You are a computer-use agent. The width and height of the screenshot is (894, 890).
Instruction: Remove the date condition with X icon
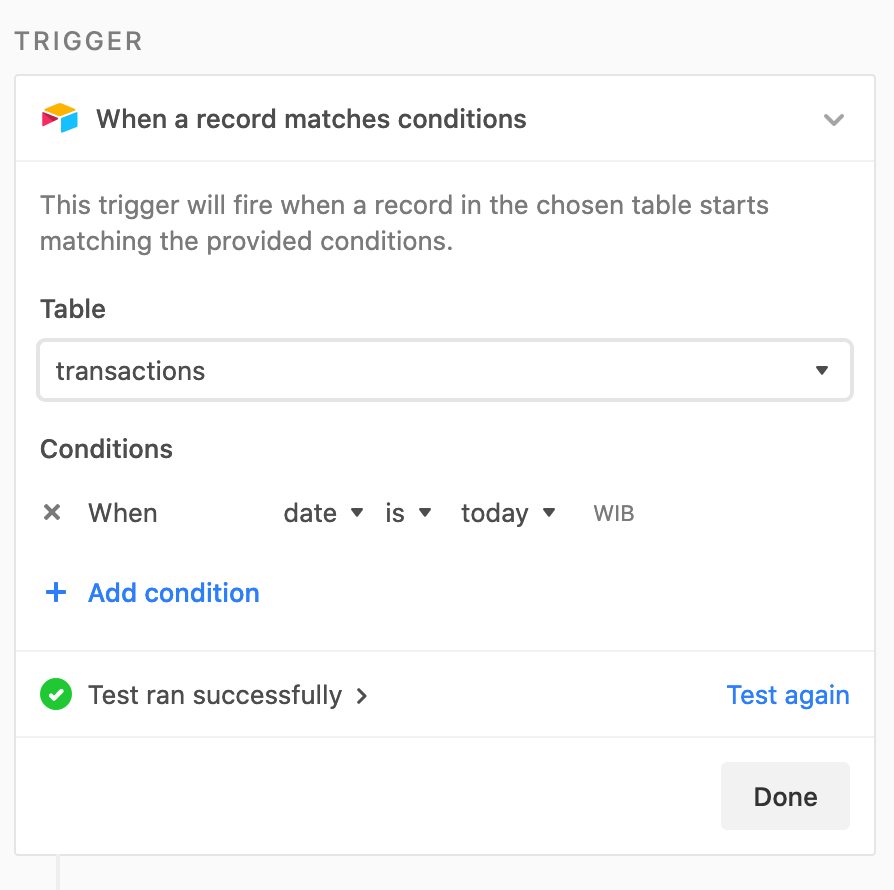point(52,513)
